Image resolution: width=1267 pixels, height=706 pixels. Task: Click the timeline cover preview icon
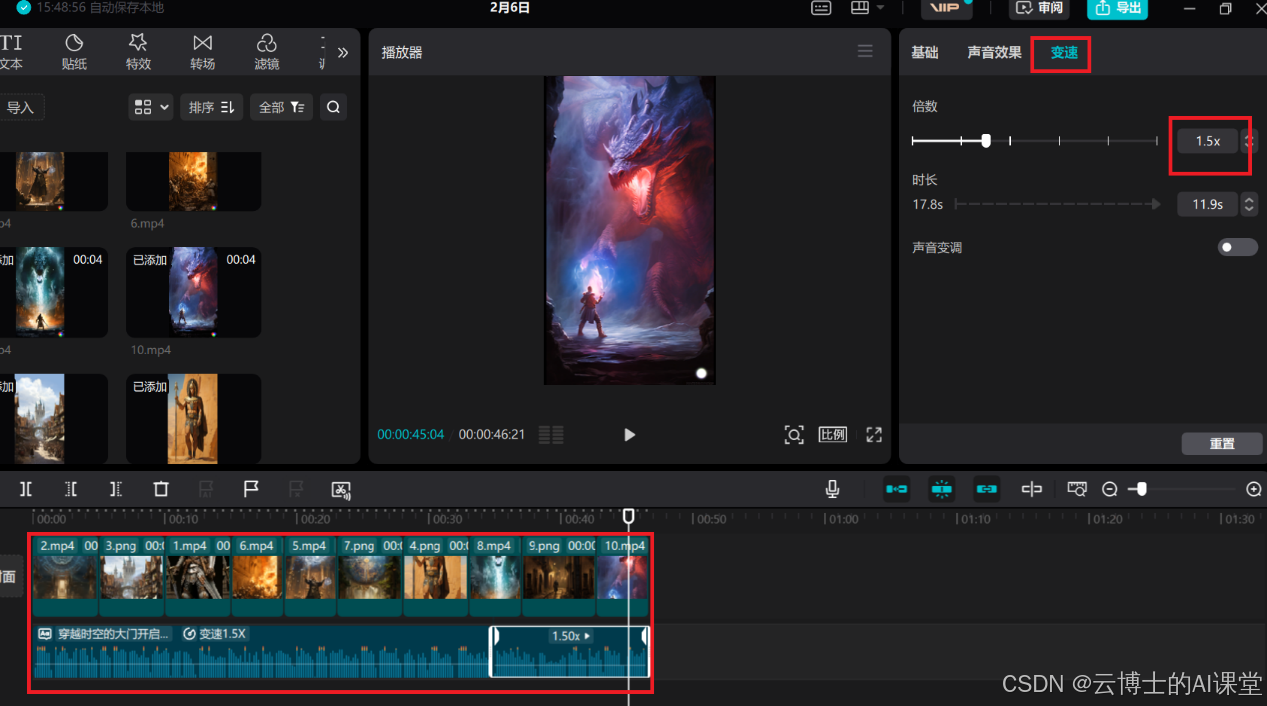pyautogui.click(x=1077, y=489)
